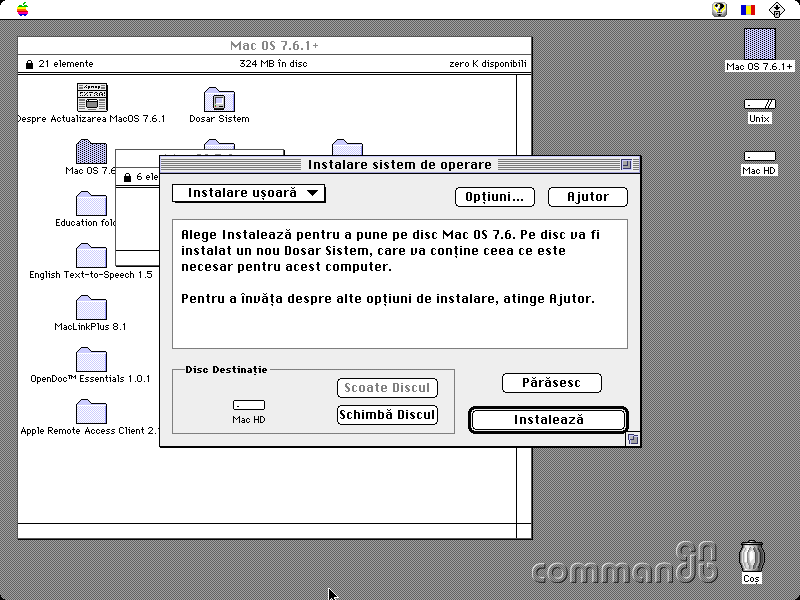Click the horizontal scrollbar of Mac OS 7.6.1+ window

click(267, 531)
